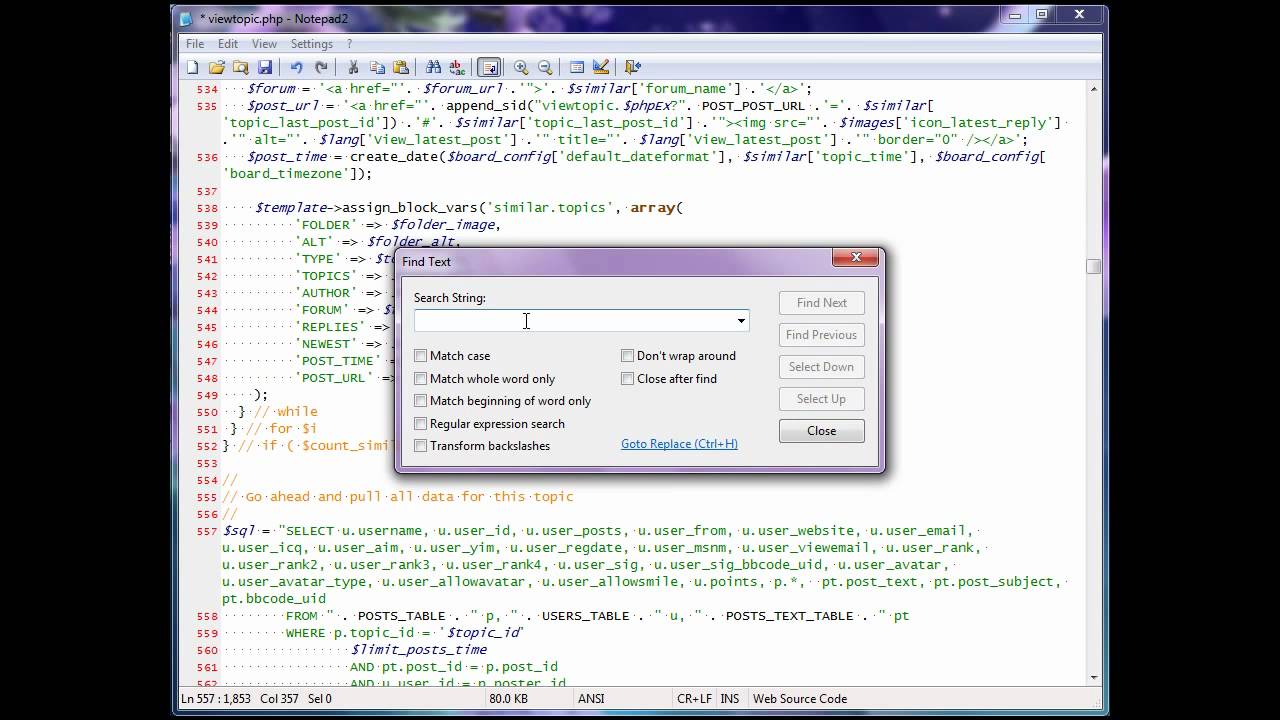Viewport: 1280px width, 720px height.
Task: Paste from clipboard toolbar icon
Action: point(401,67)
